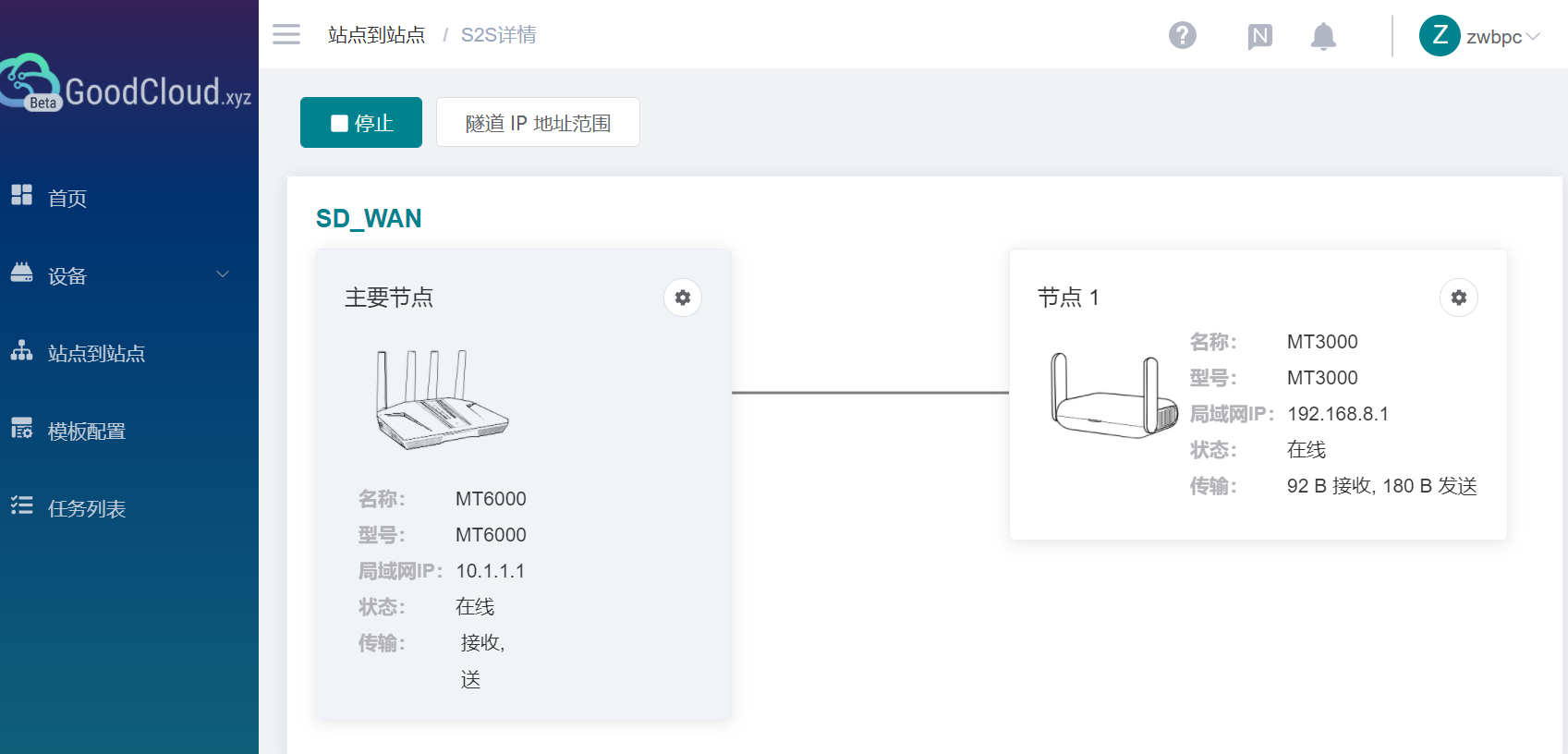Collapse the sidebar with the hamburger icon

click(286, 35)
